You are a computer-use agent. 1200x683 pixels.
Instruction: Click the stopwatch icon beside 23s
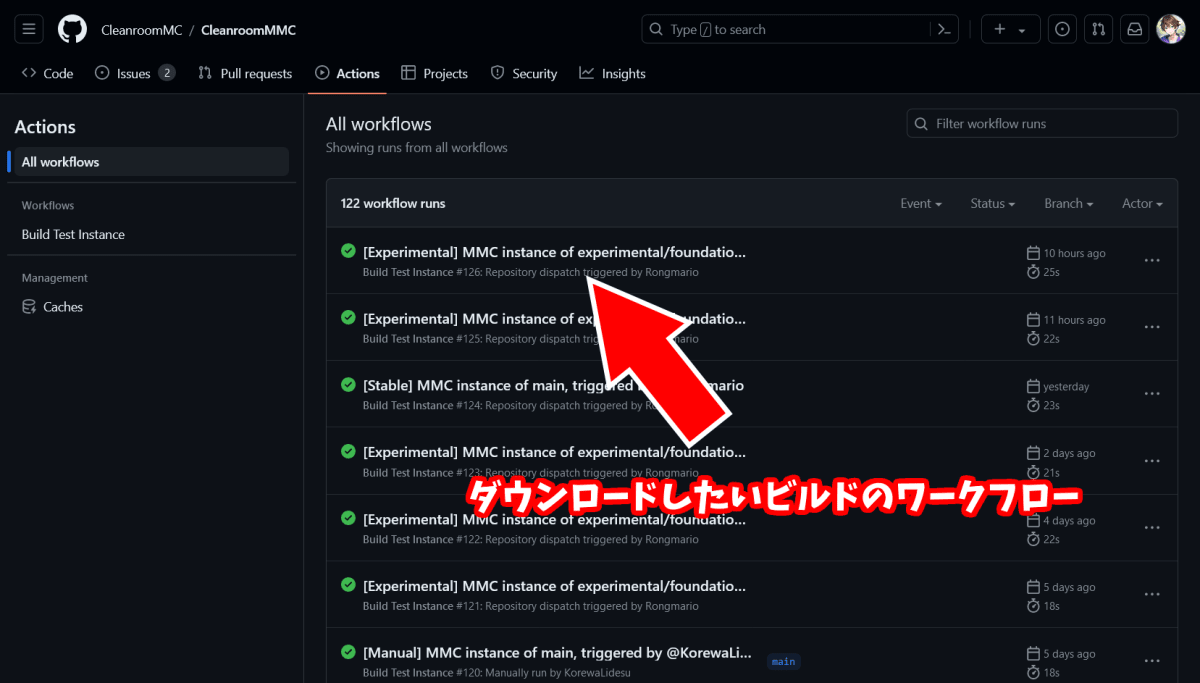pos(1034,406)
